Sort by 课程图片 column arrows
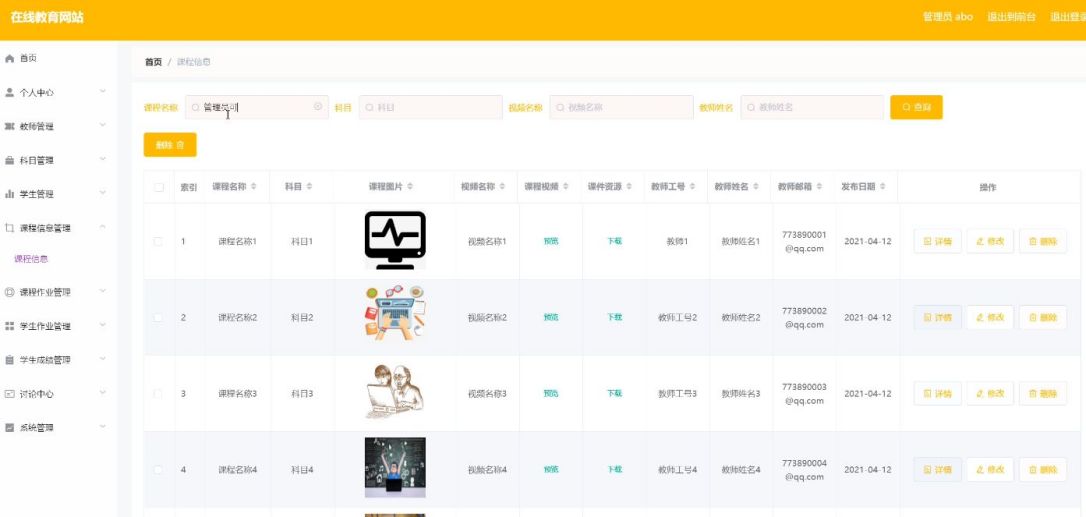Viewport: 1086px width, 517px height. click(x=410, y=187)
